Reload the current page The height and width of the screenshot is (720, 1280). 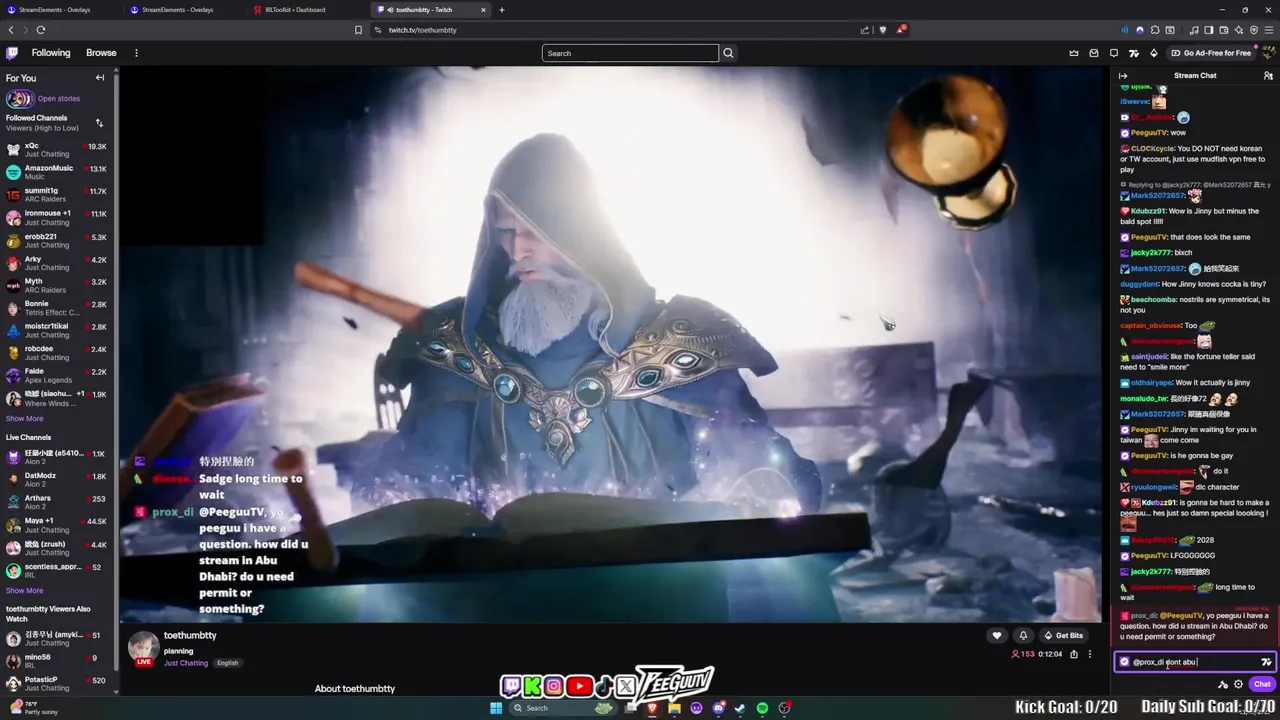40,30
